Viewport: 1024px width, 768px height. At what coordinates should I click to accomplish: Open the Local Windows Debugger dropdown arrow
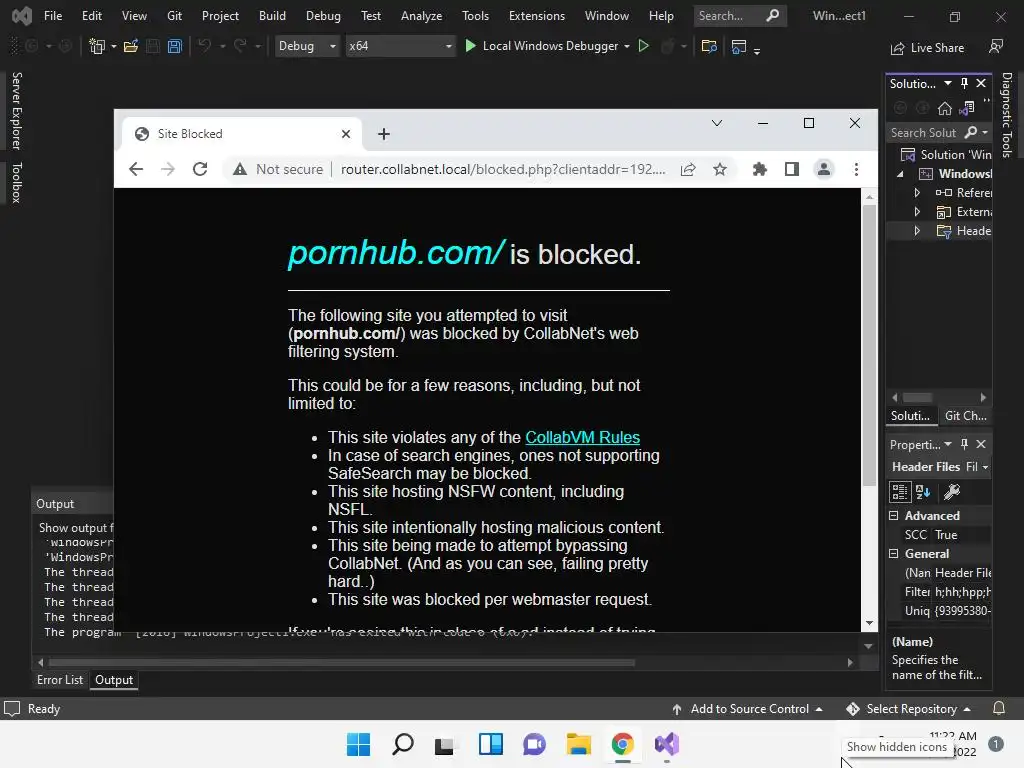pyautogui.click(x=627, y=46)
